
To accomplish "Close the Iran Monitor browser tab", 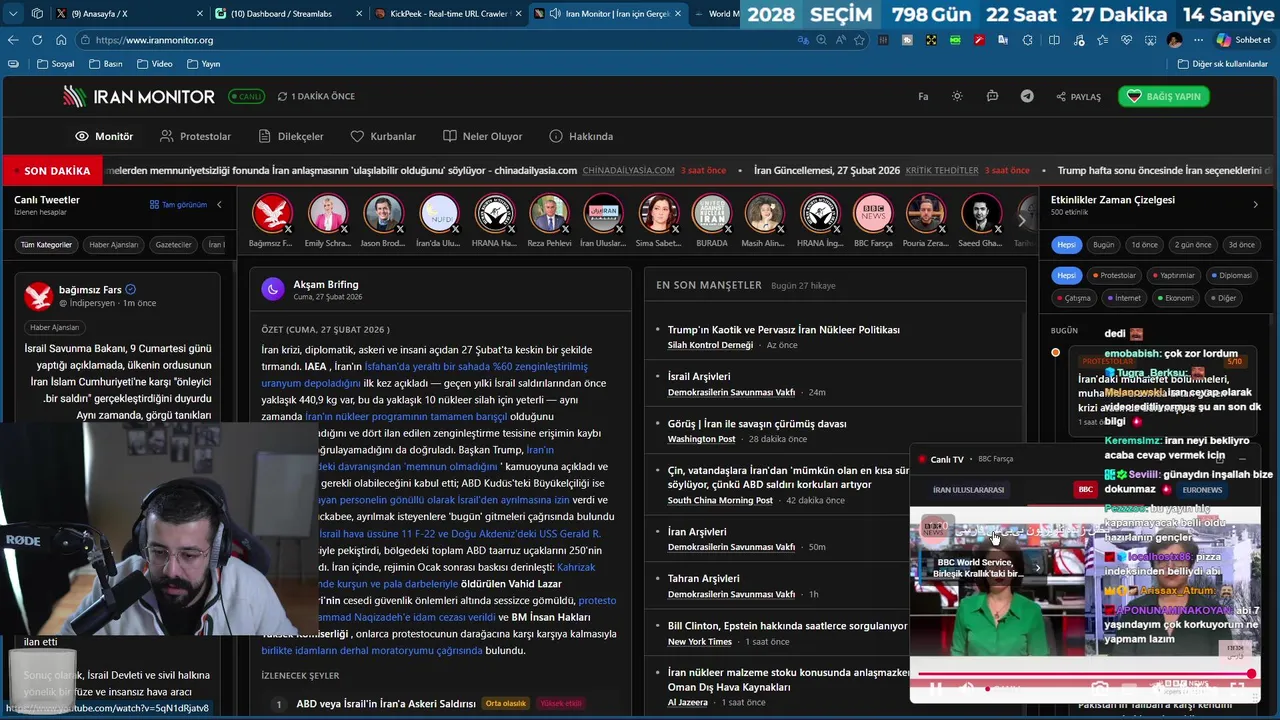I will [x=678, y=14].
